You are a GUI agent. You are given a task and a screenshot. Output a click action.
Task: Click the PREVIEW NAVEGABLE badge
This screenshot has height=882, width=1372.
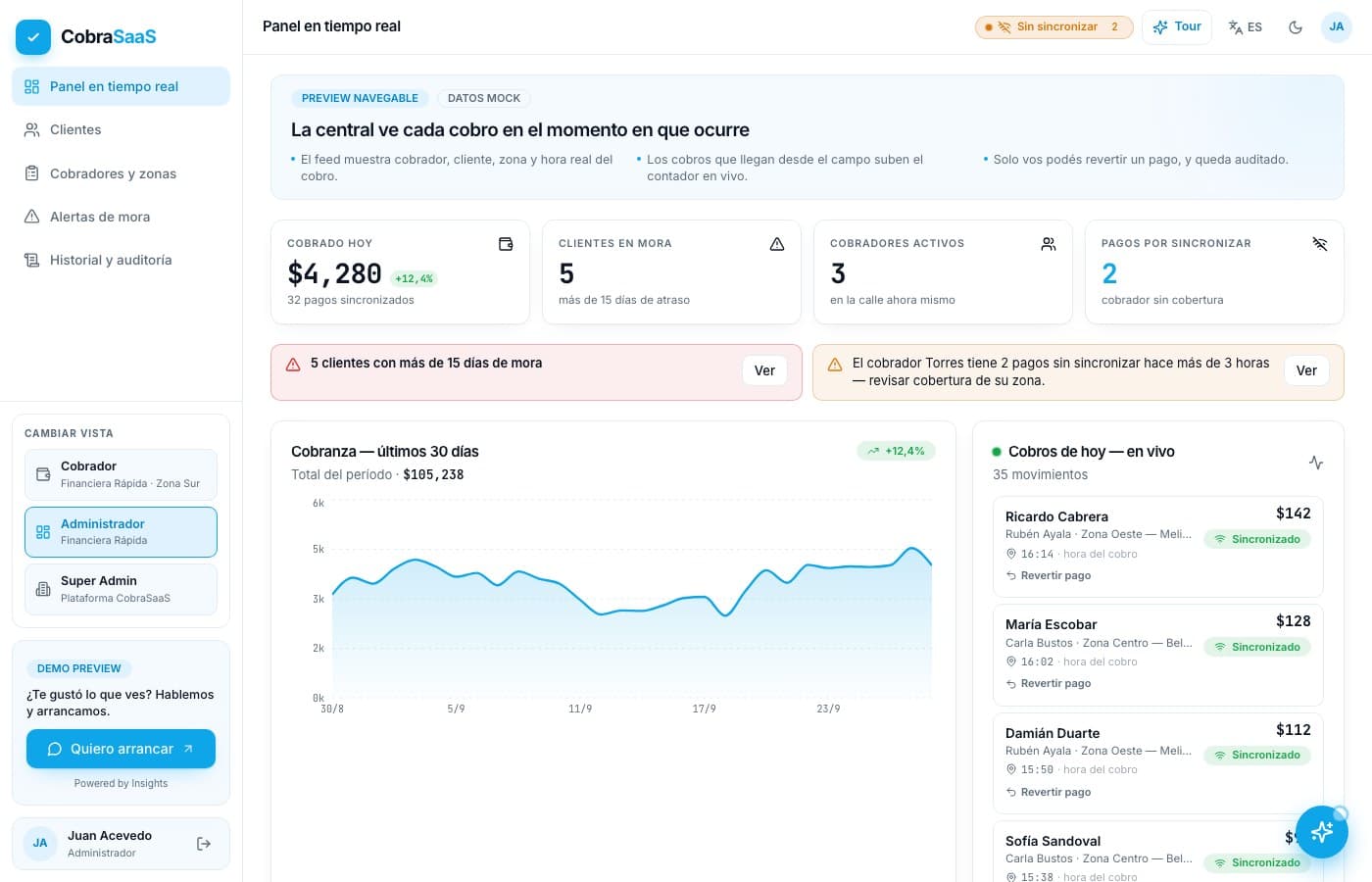point(360,98)
